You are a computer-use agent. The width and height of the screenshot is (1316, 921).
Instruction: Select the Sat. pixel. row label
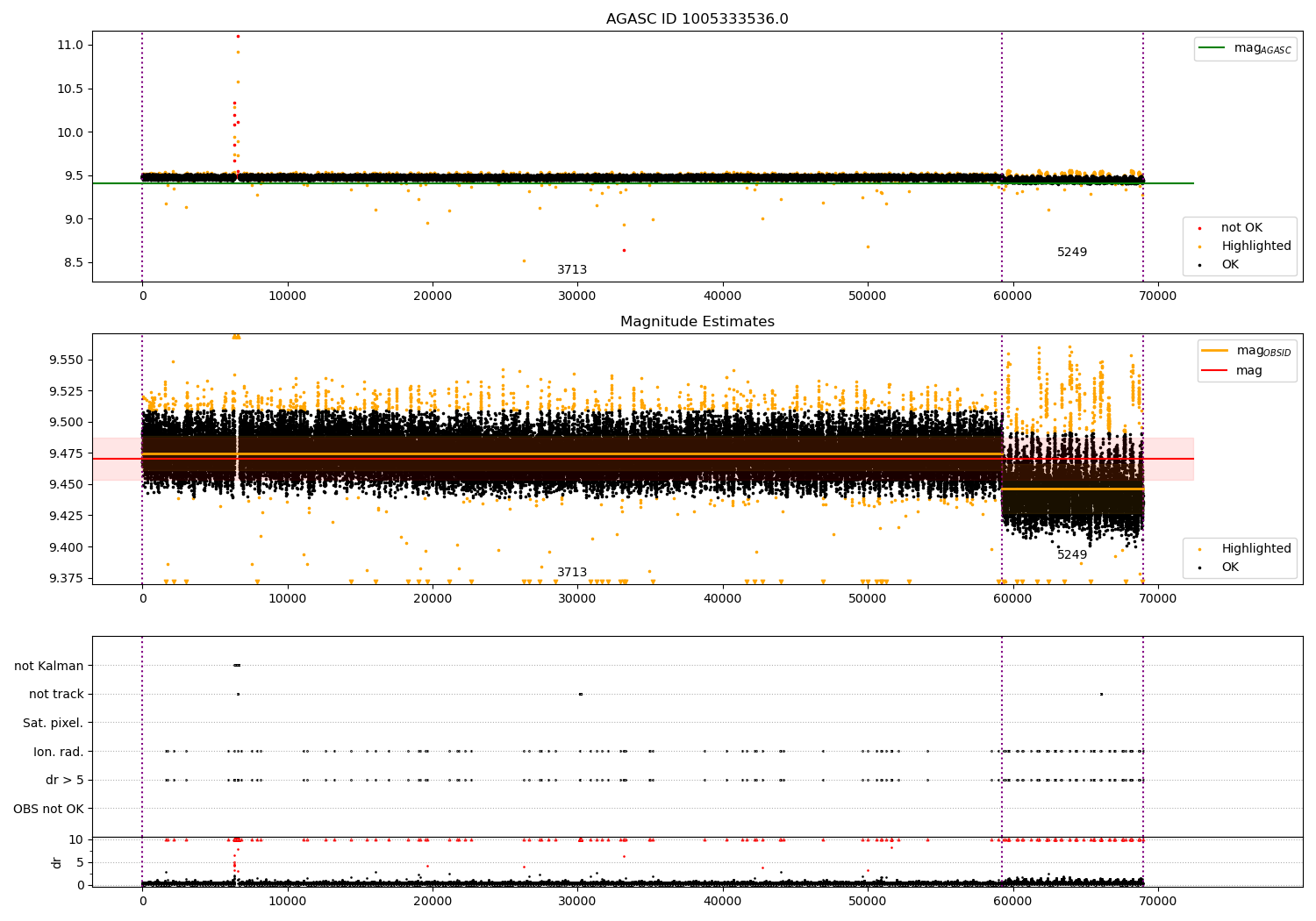point(54,724)
